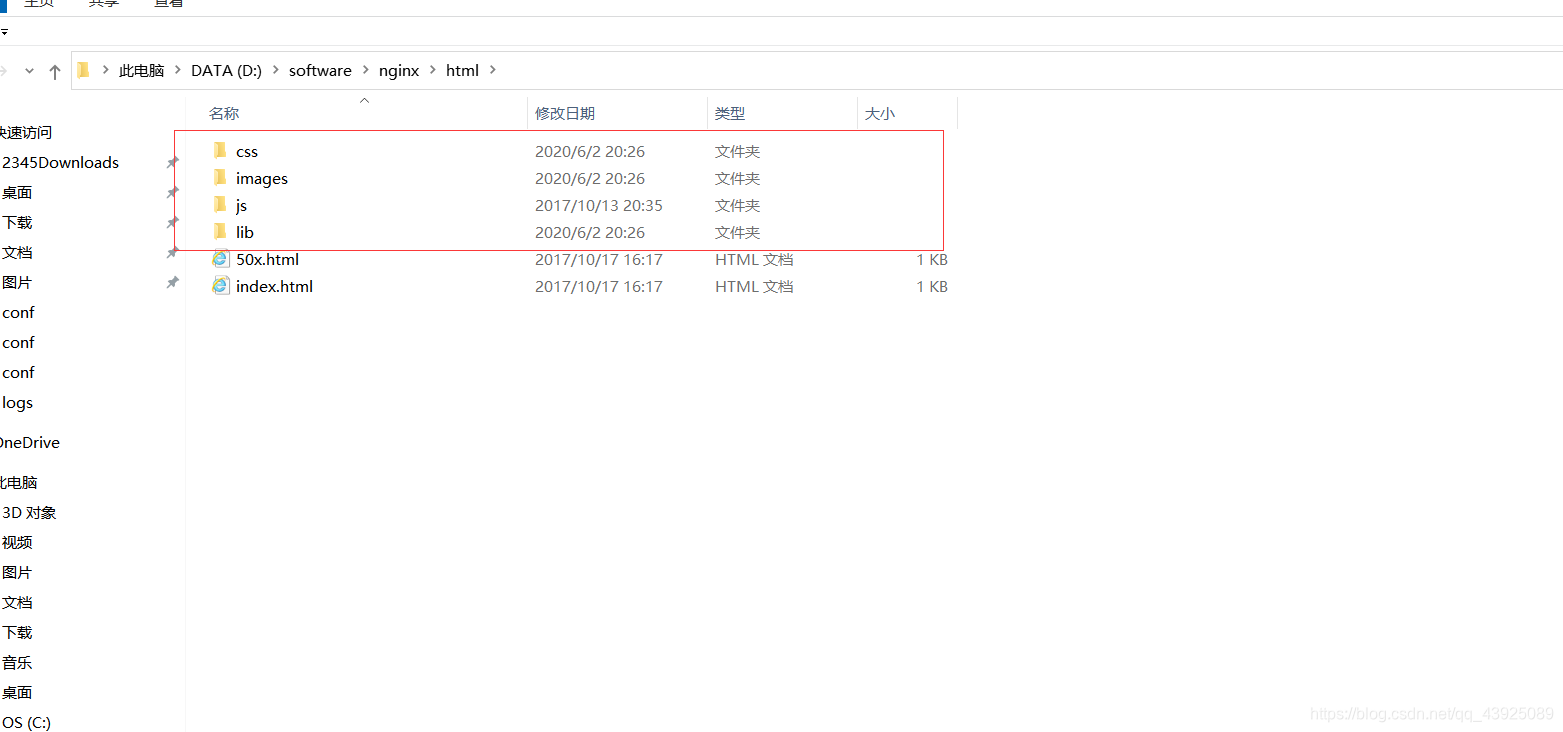This screenshot has width=1563, height=732.
Task: Navigate to the software breadcrumb
Action: point(320,71)
